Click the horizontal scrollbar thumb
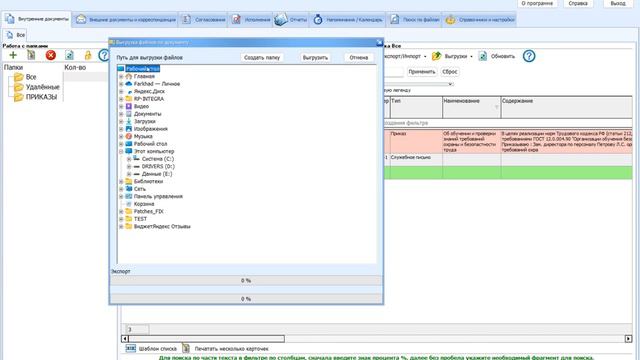The width and height of the screenshot is (640, 360). pos(206,339)
